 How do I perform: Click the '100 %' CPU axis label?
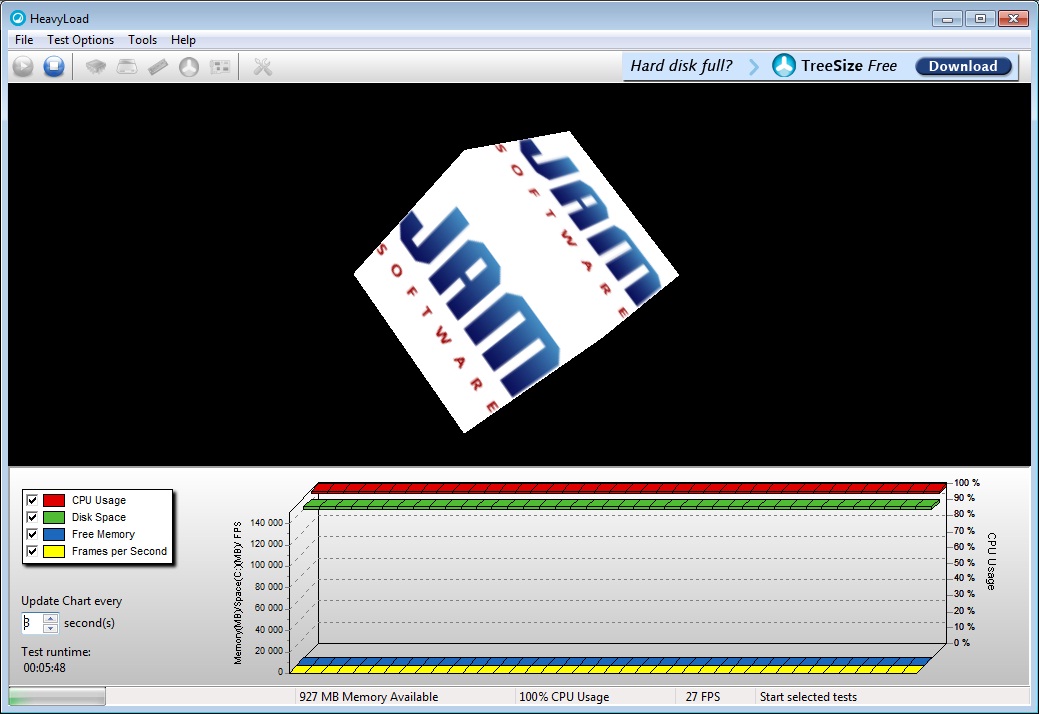(x=967, y=483)
